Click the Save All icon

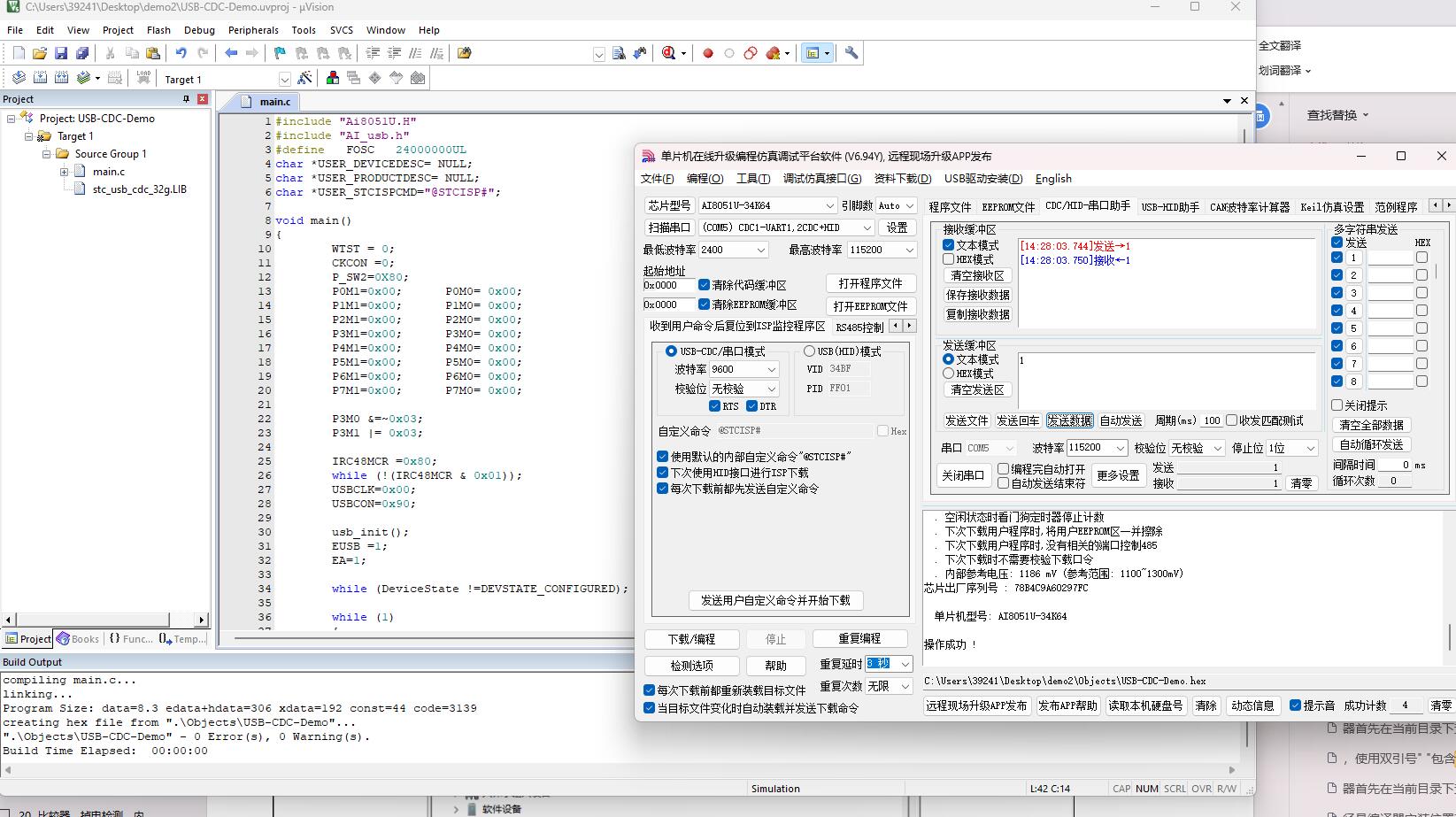(81, 53)
